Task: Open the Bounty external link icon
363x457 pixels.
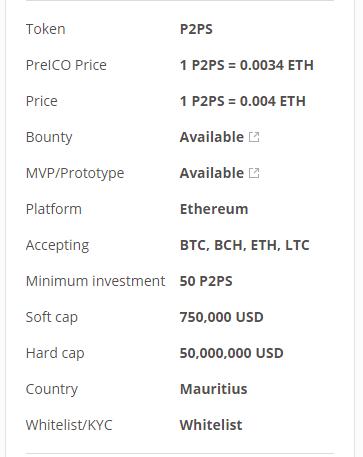Action: 254,137
